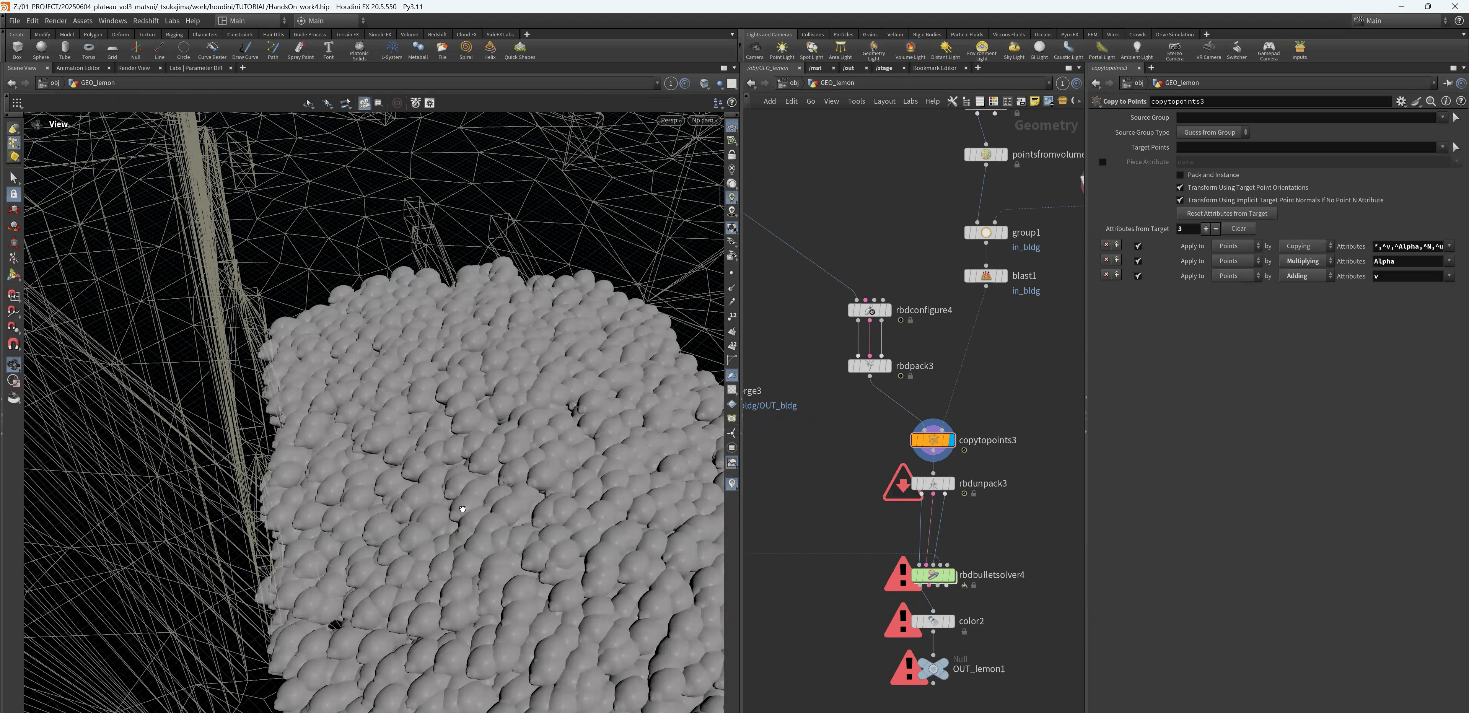1469x713 pixels.
Task: Create an L-System from the shelf
Action: 393,49
